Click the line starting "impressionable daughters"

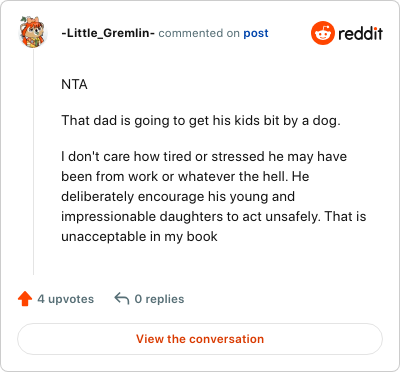(214, 217)
